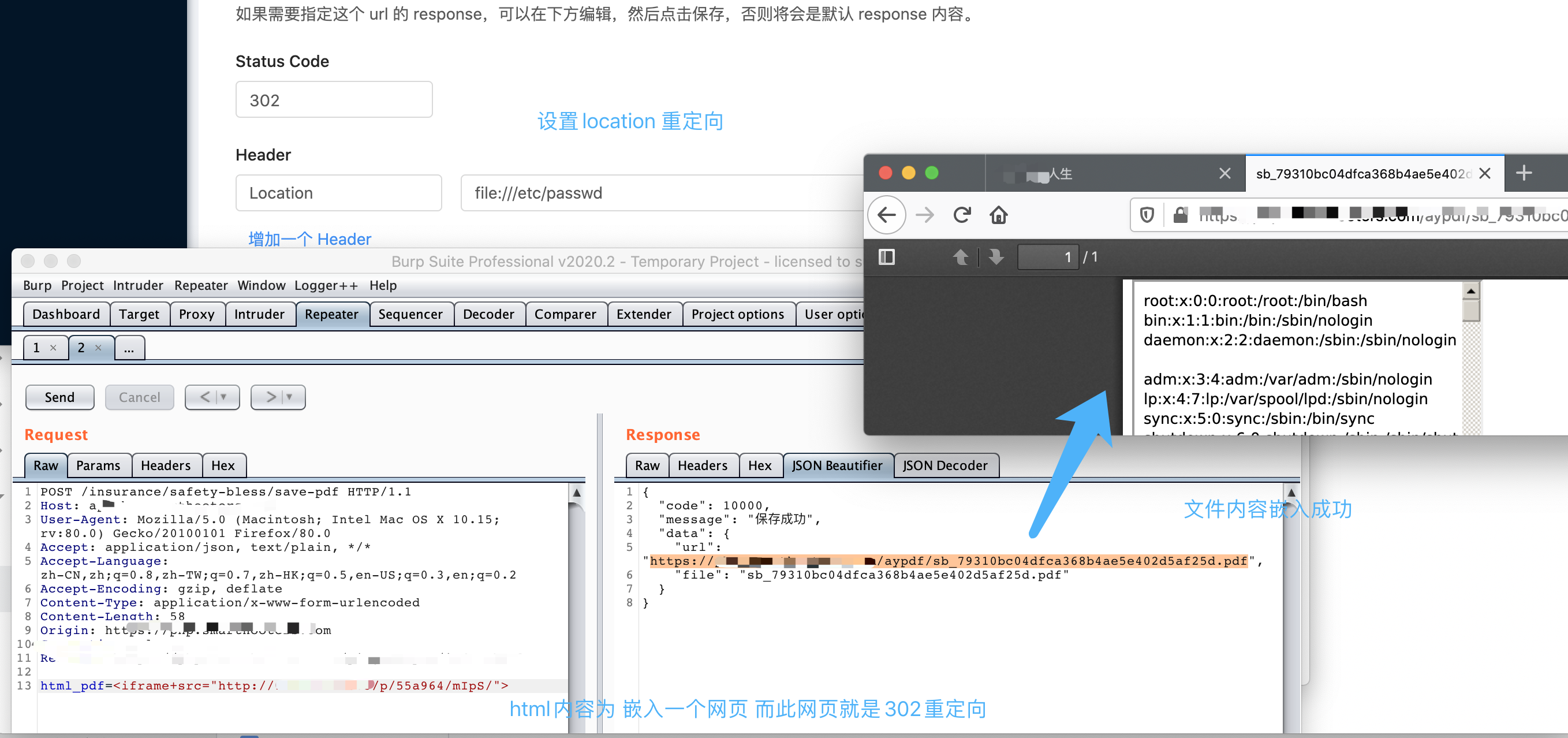Open dropdown beside Repeater back-history button
This screenshot has height=738, width=1568.
[222, 397]
